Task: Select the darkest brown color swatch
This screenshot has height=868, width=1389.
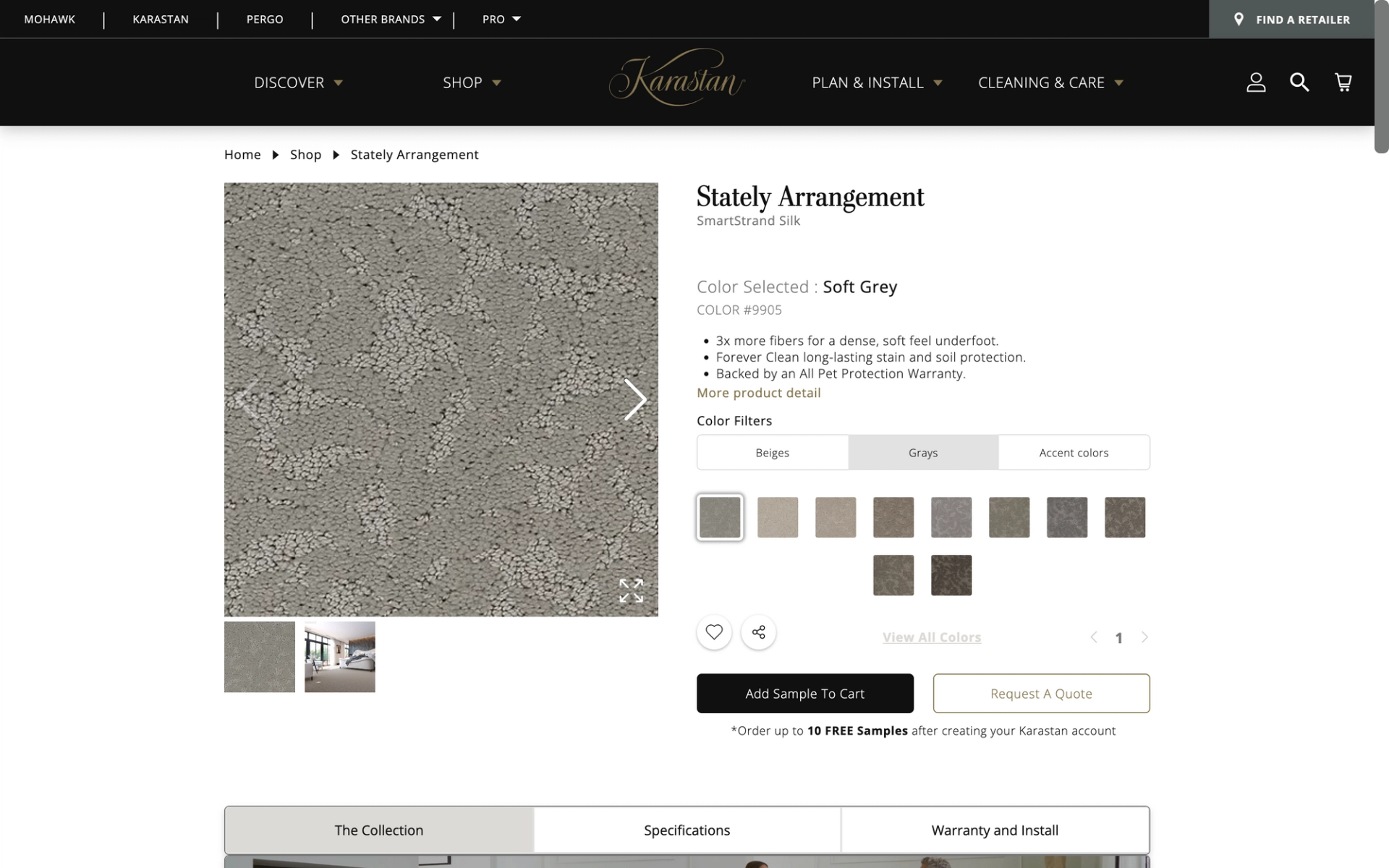Action: (x=951, y=575)
